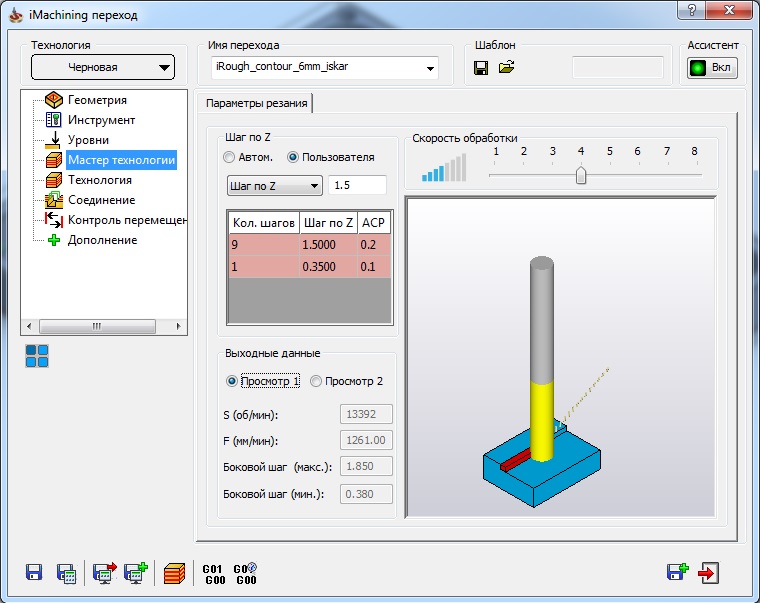Click the Геометрия tree icon

pyautogui.click(x=54, y=100)
